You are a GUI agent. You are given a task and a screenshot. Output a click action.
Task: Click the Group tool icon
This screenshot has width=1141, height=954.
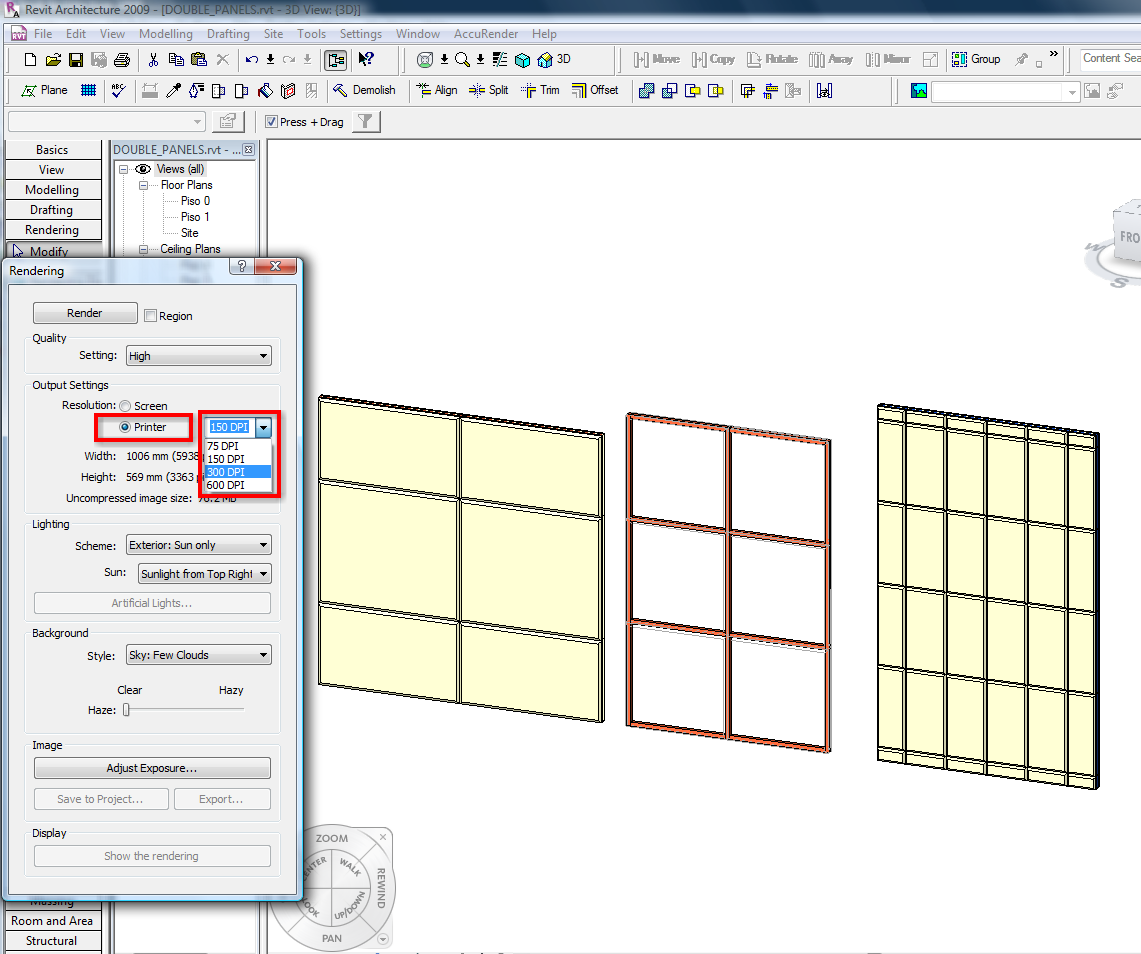(x=976, y=59)
